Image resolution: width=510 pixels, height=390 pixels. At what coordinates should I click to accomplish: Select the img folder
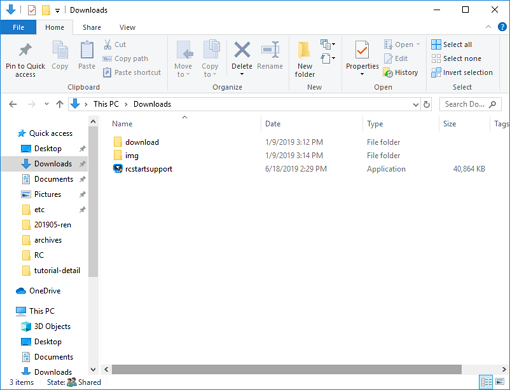(x=126, y=155)
